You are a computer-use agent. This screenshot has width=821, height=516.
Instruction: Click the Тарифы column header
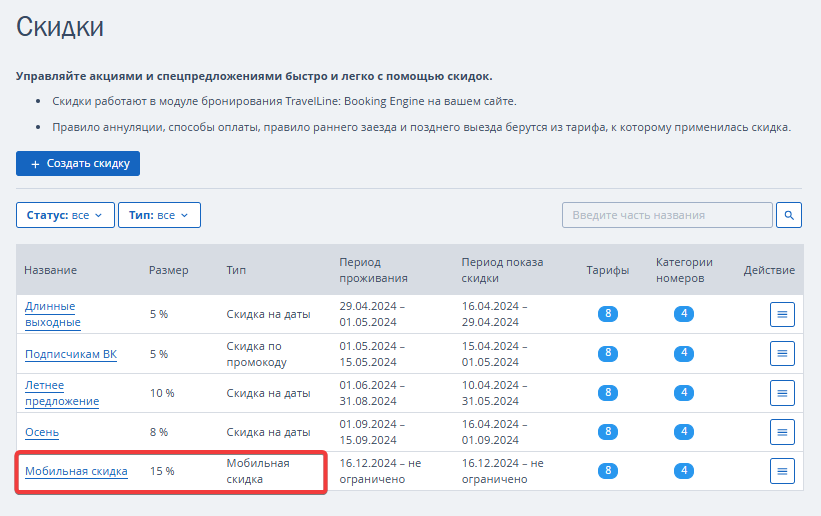click(608, 270)
